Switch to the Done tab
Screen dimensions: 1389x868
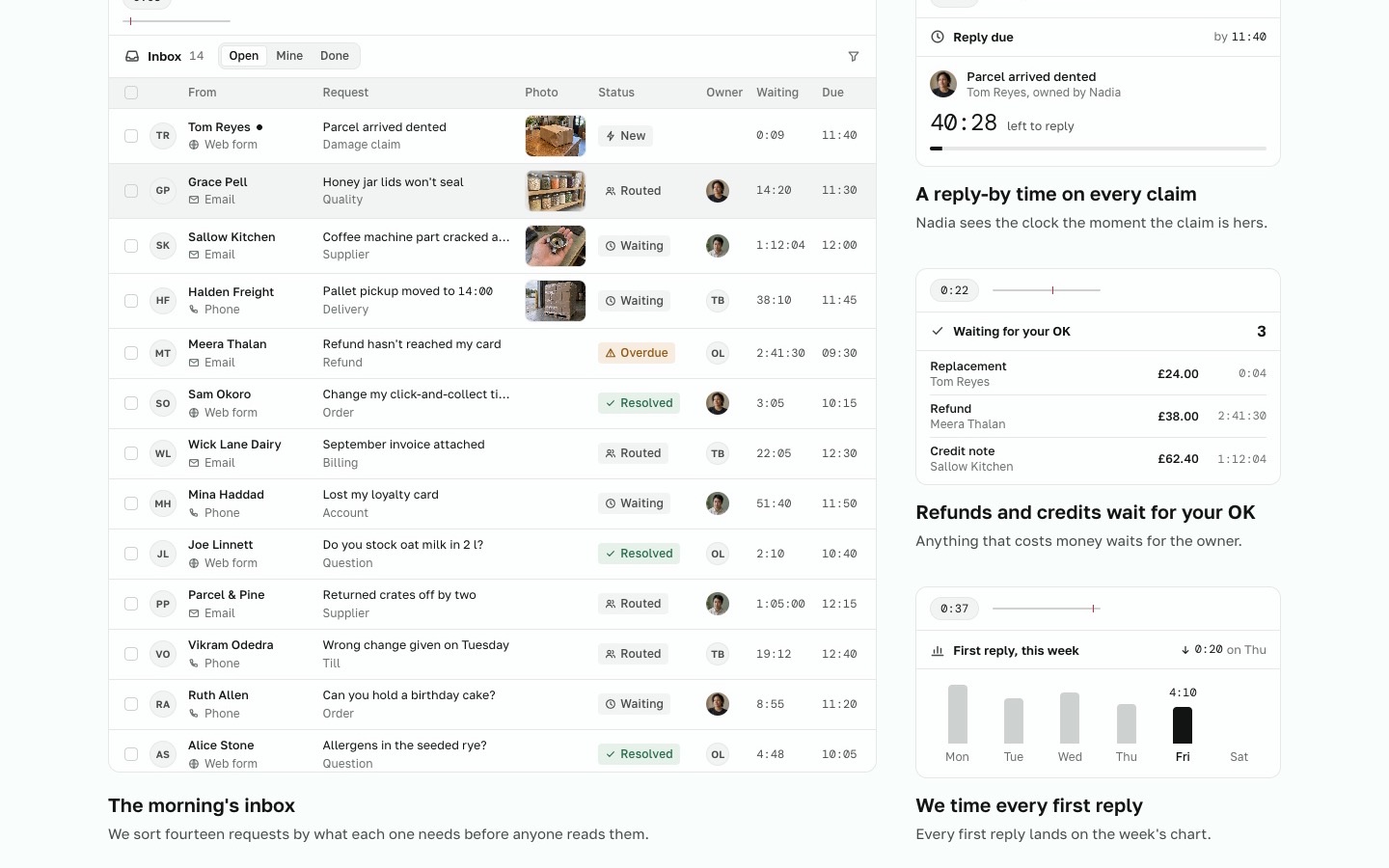pos(335,56)
